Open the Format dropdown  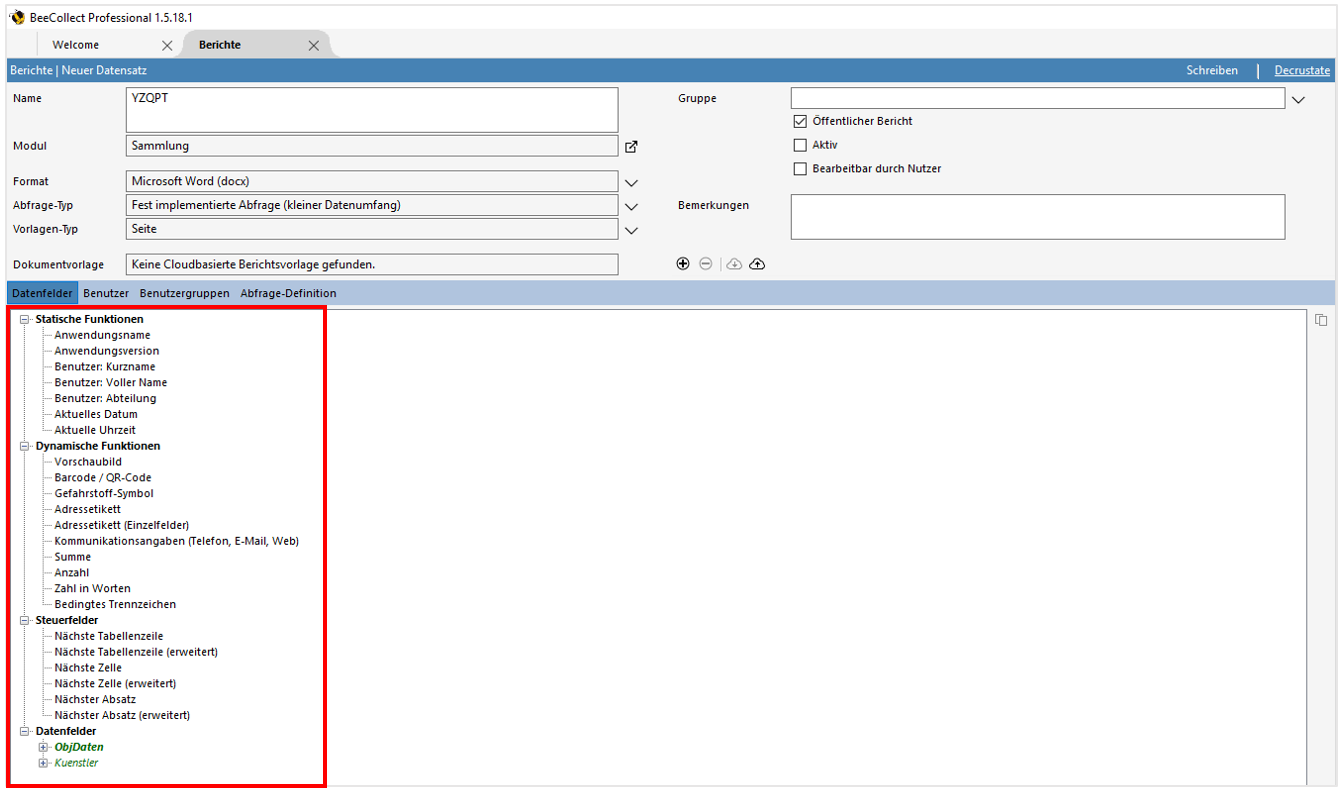[x=631, y=182]
